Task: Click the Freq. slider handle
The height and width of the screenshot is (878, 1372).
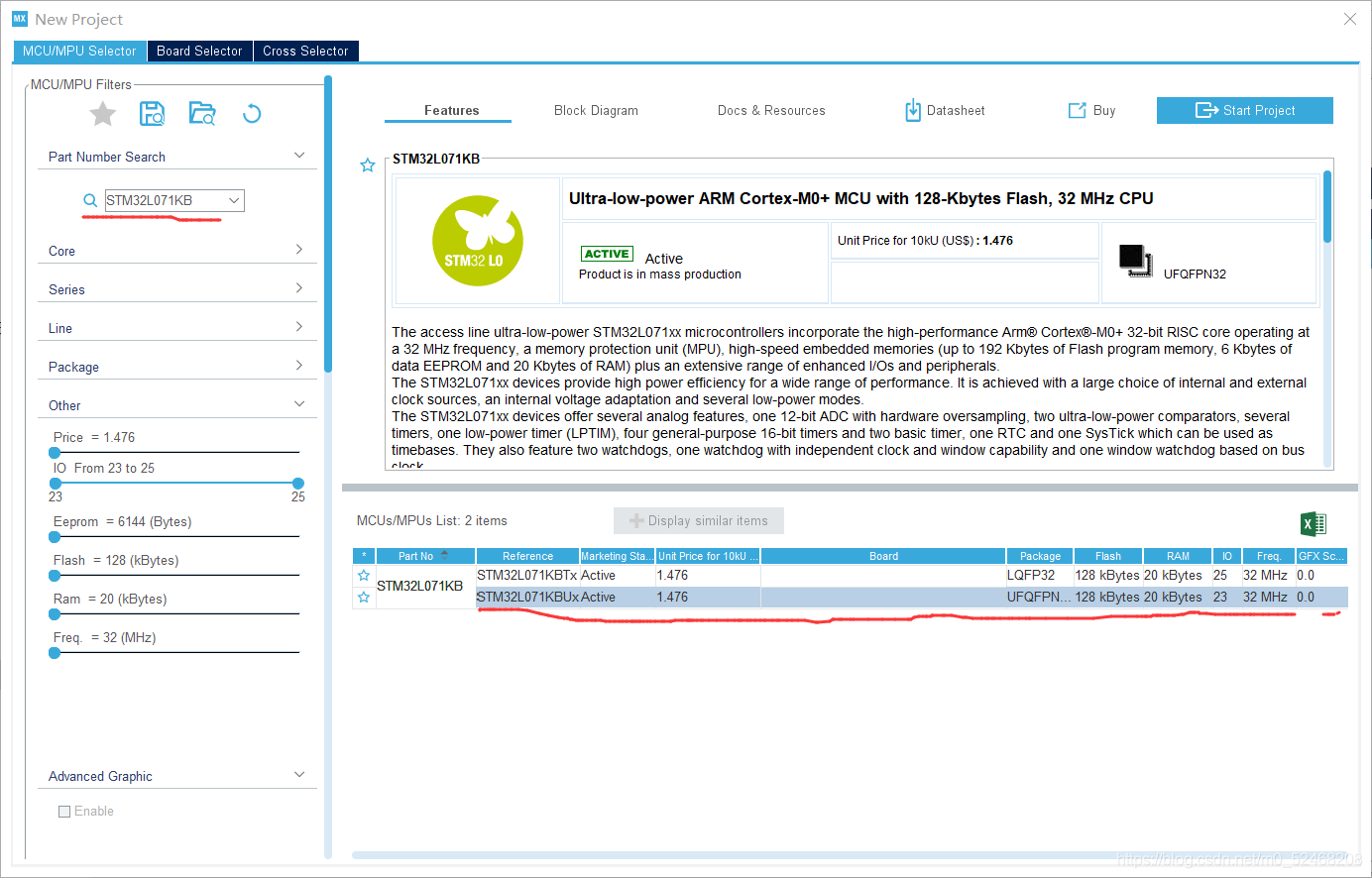Action: tap(55, 653)
